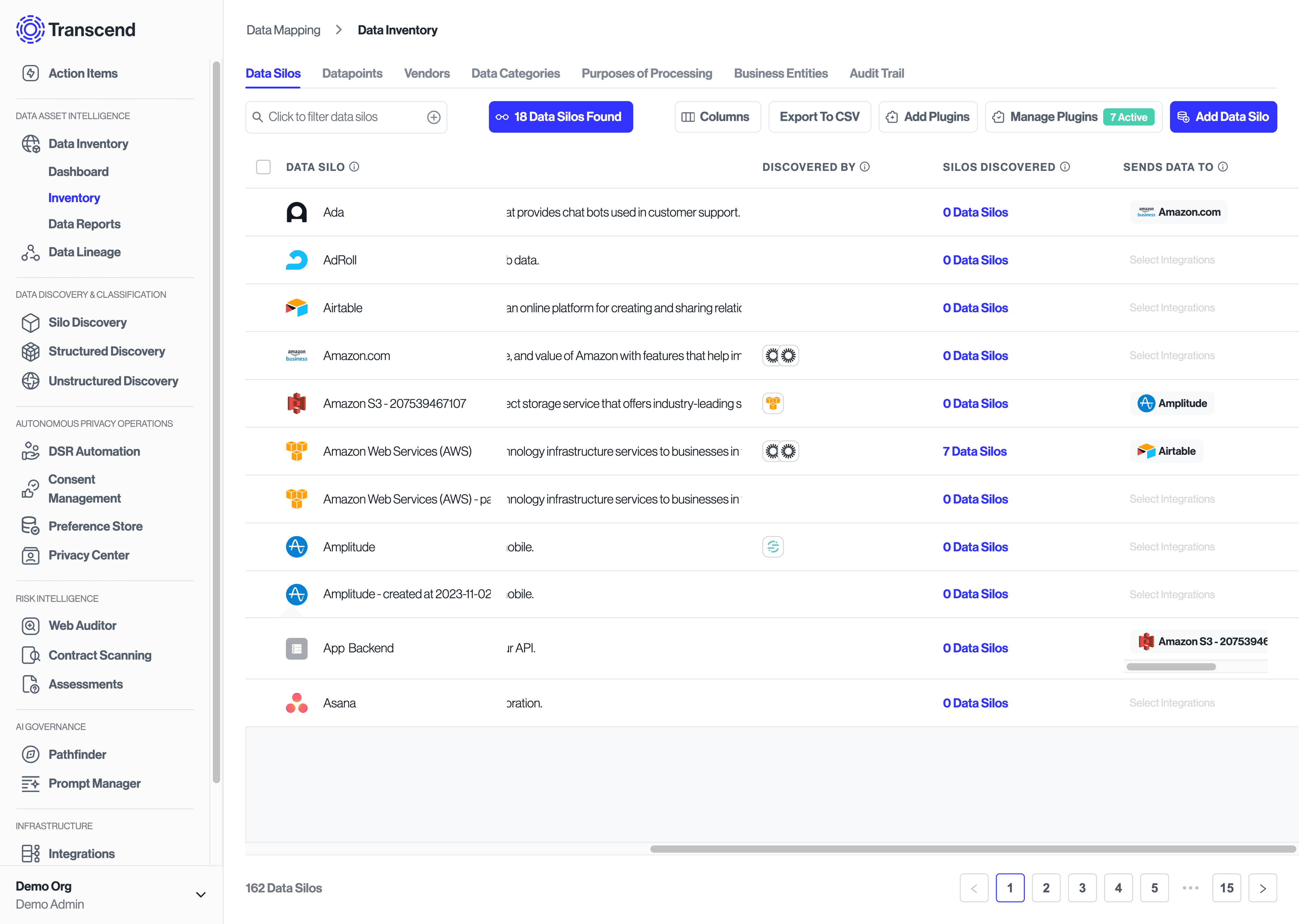Click the Preference Store database icon
Viewport: 1299px width, 924px height.
pos(30,526)
